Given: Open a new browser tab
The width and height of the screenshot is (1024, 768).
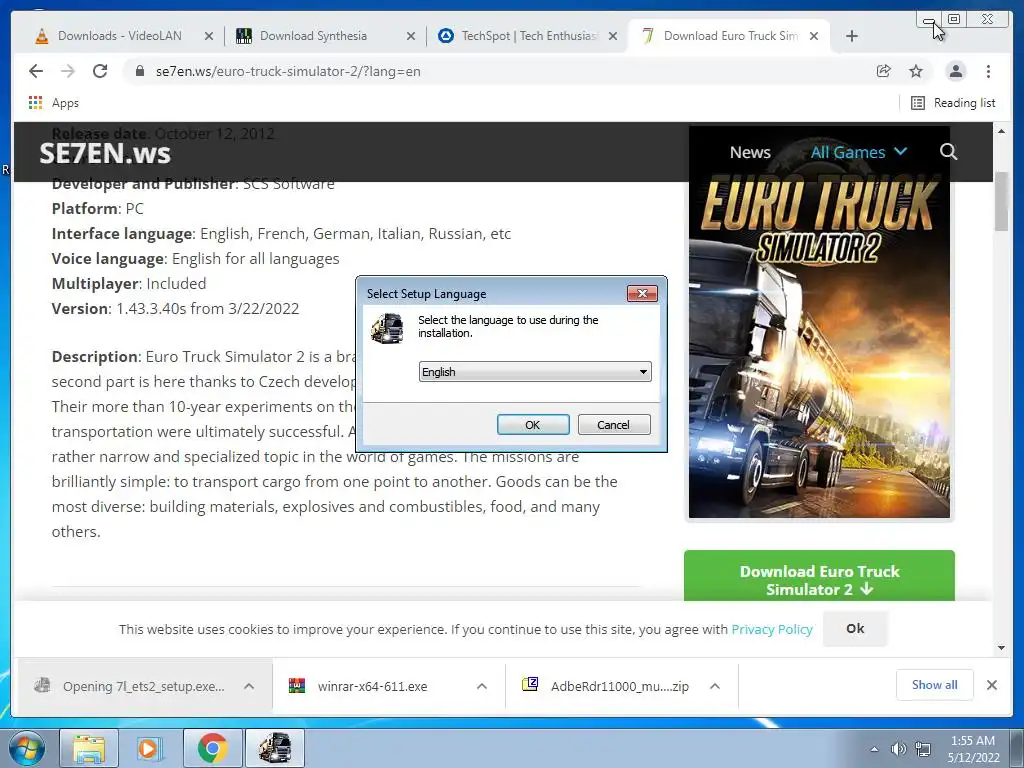Looking at the screenshot, I should pyautogui.click(x=852, y=36).
